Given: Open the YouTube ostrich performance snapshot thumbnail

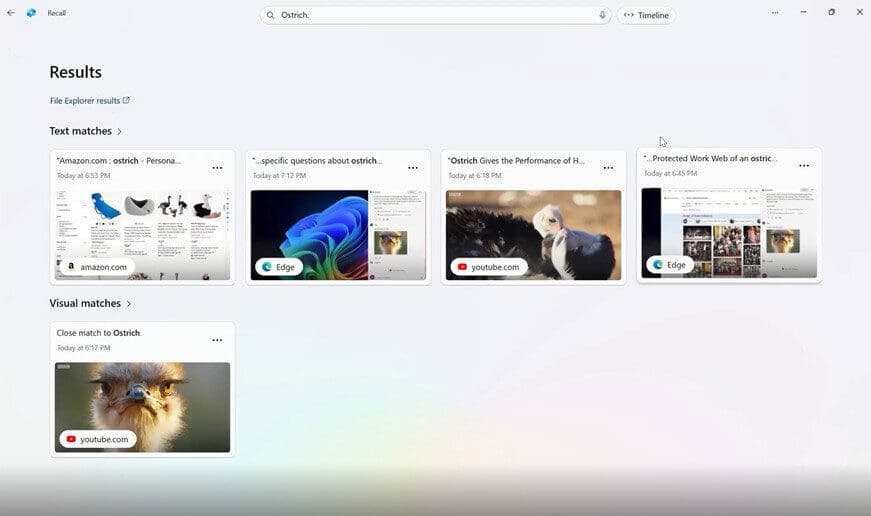Looking at the screenshot, I should [533, 235].
